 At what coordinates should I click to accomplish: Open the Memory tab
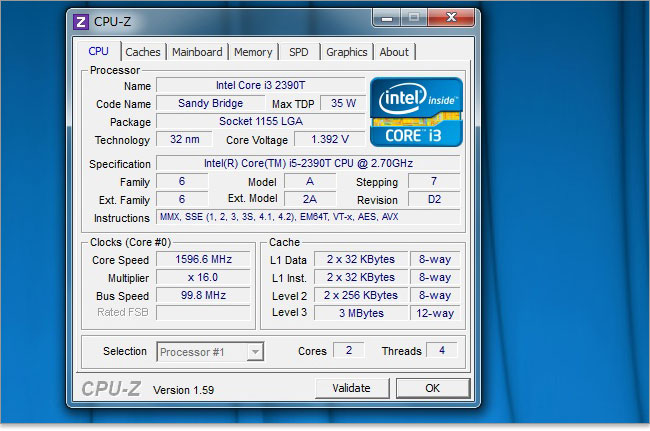coord(253,52)
